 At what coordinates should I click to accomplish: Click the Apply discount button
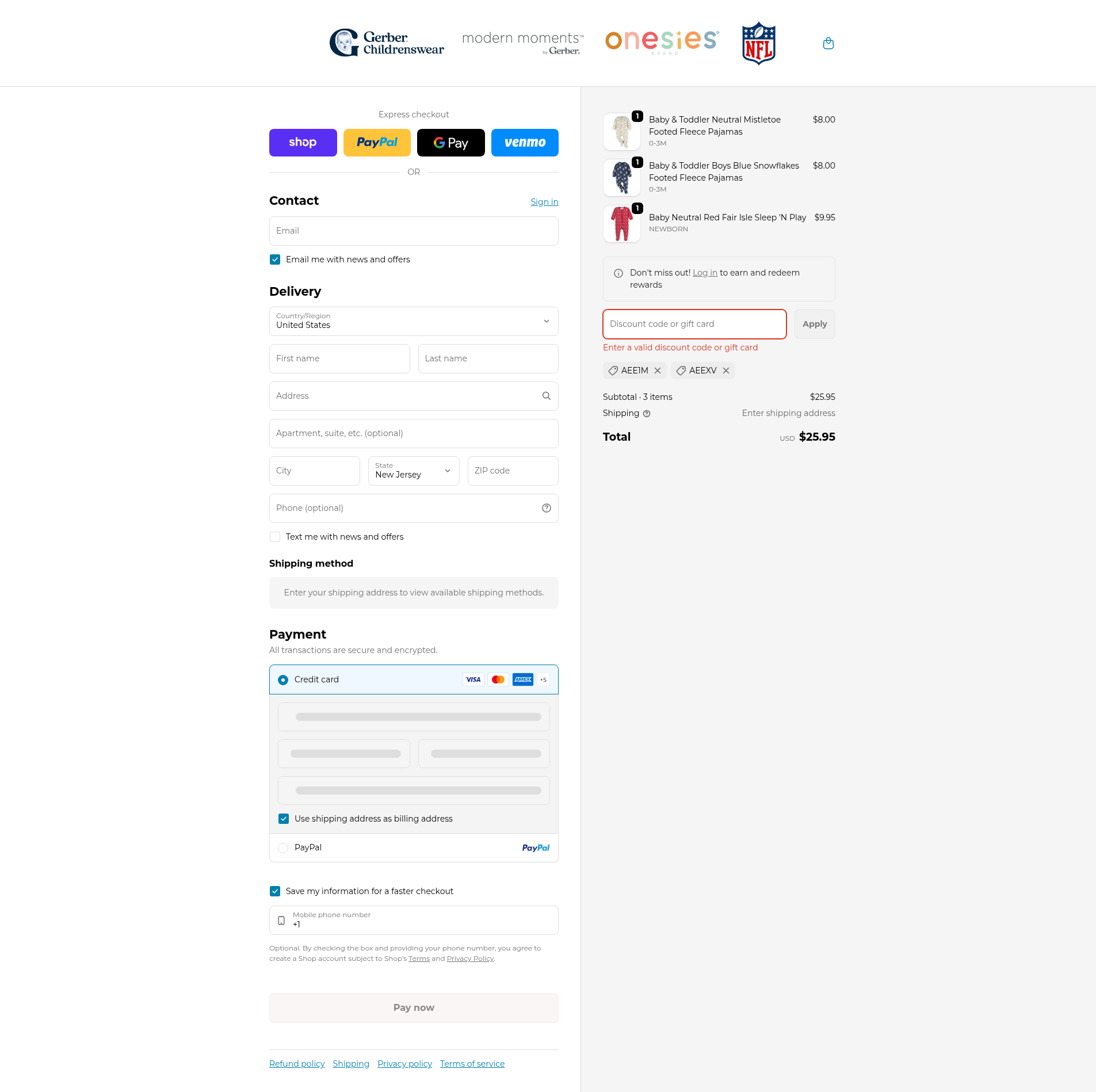point(814,324)
